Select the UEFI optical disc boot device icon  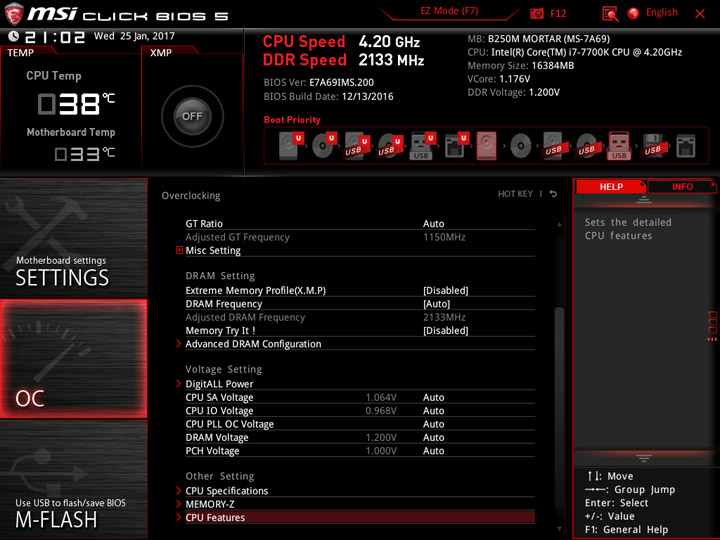(324, 146)
